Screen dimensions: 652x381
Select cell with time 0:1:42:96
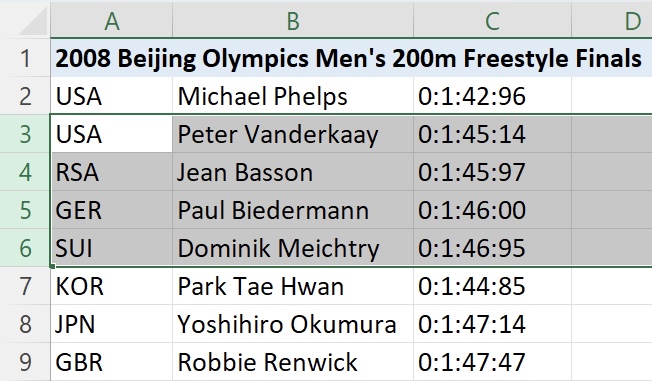tap(492, 96)
